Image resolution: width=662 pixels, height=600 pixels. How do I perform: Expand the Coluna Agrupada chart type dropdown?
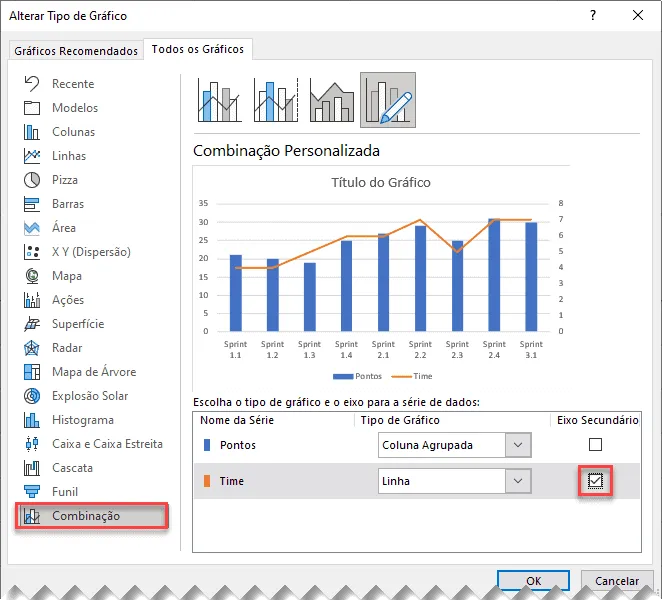(x=518, y=445)
